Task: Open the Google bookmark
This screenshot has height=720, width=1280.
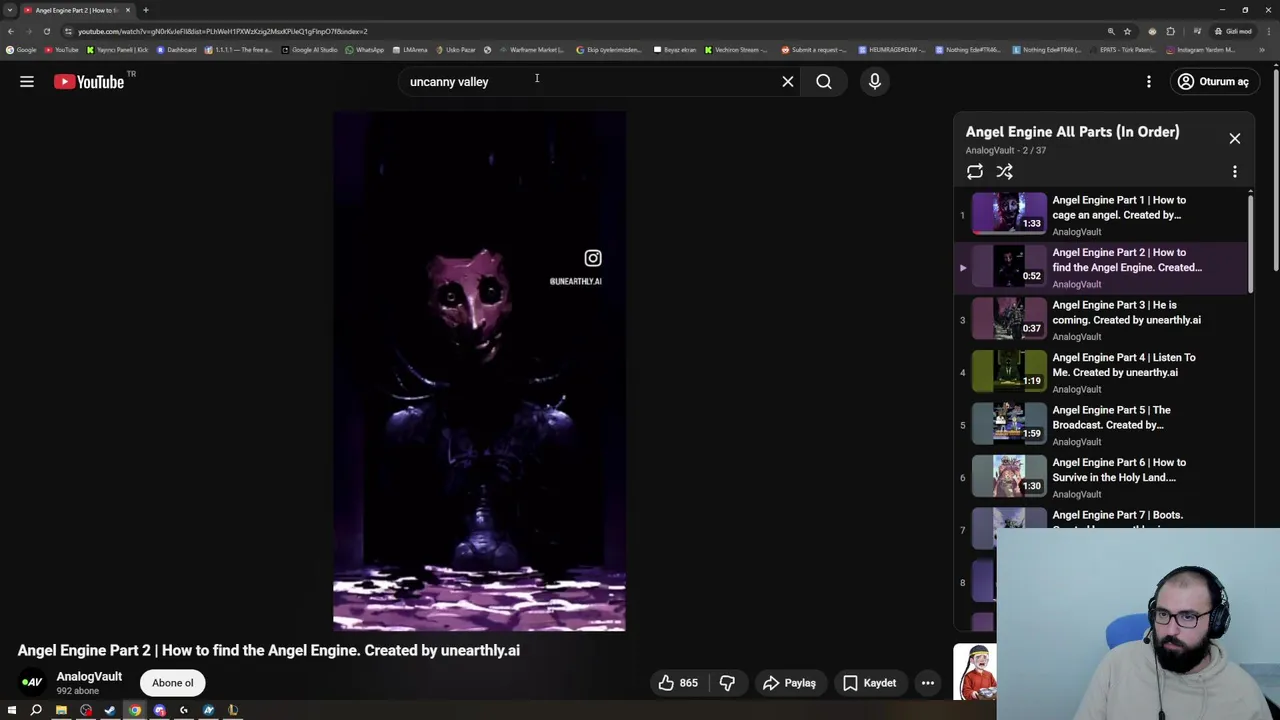Action: pos(21,50)
